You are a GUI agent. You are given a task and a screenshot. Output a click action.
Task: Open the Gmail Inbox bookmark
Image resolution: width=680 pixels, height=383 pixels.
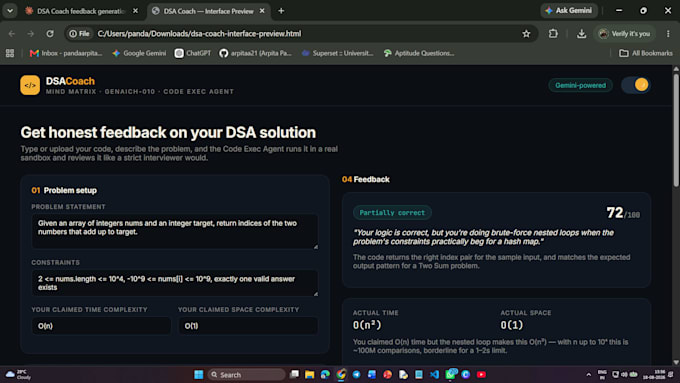tap(66, 53)
